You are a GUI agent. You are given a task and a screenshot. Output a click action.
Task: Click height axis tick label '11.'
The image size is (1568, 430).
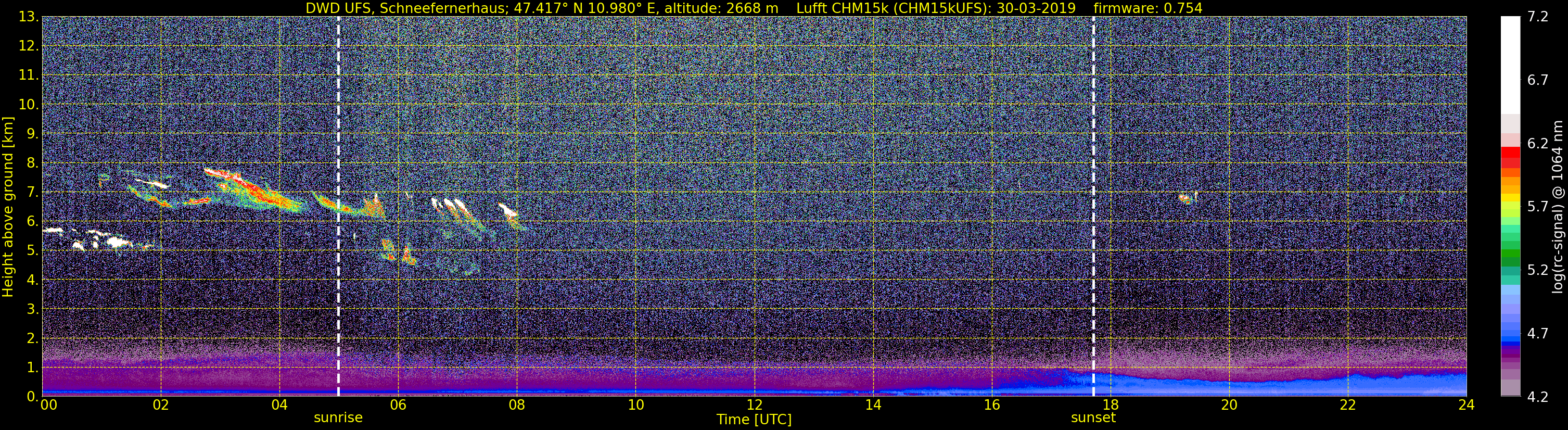[x=29, y=75]
